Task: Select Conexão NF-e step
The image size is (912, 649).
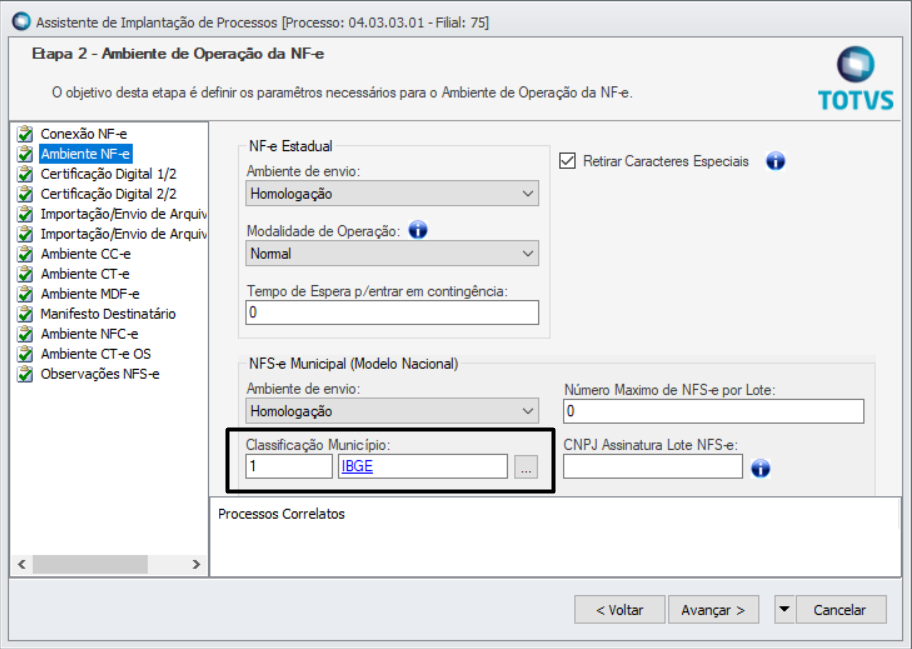Action: click(84, 134)
